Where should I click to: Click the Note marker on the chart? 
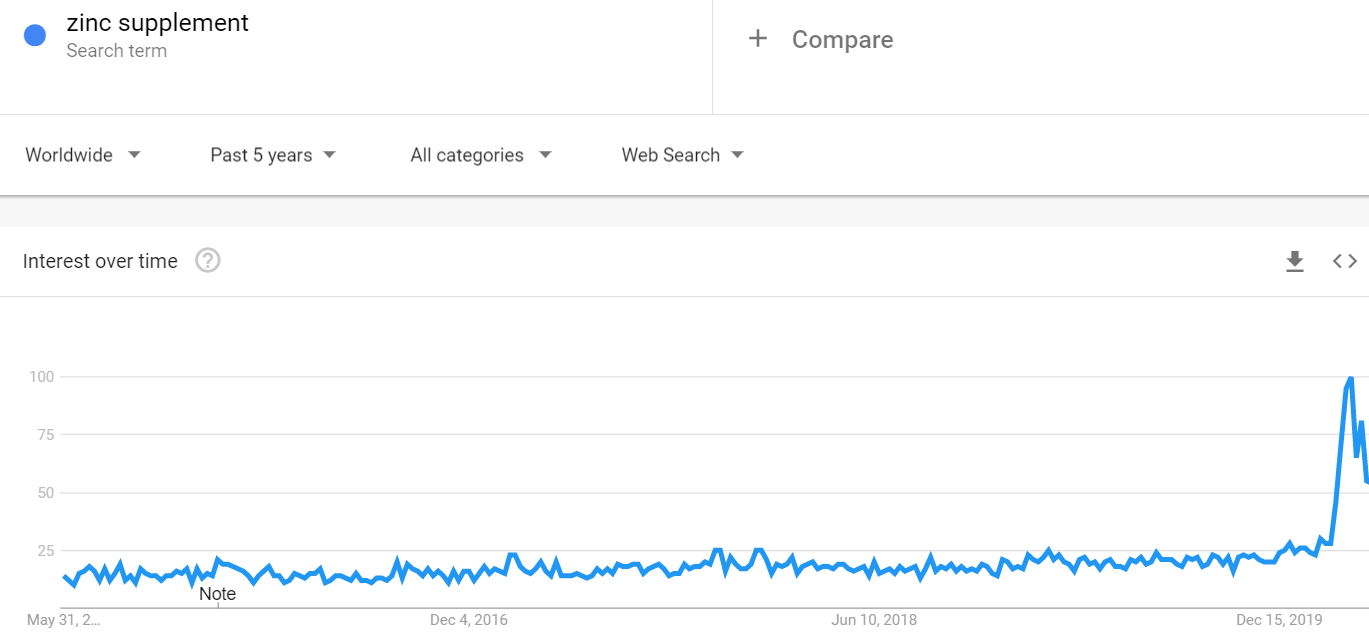[217, 594]
